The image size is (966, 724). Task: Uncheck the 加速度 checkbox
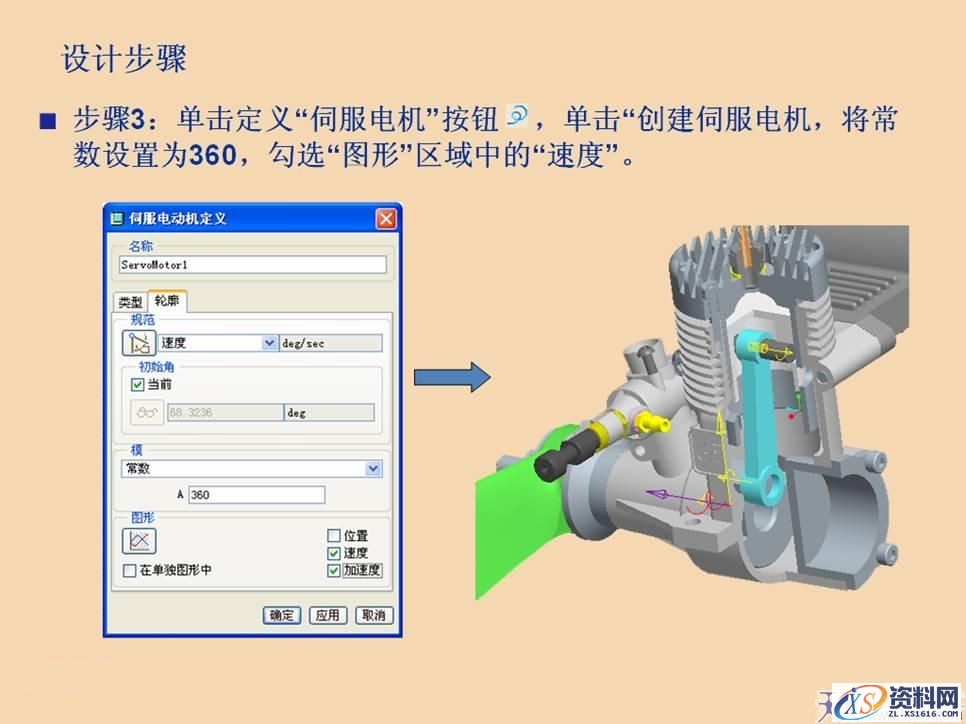333,570
